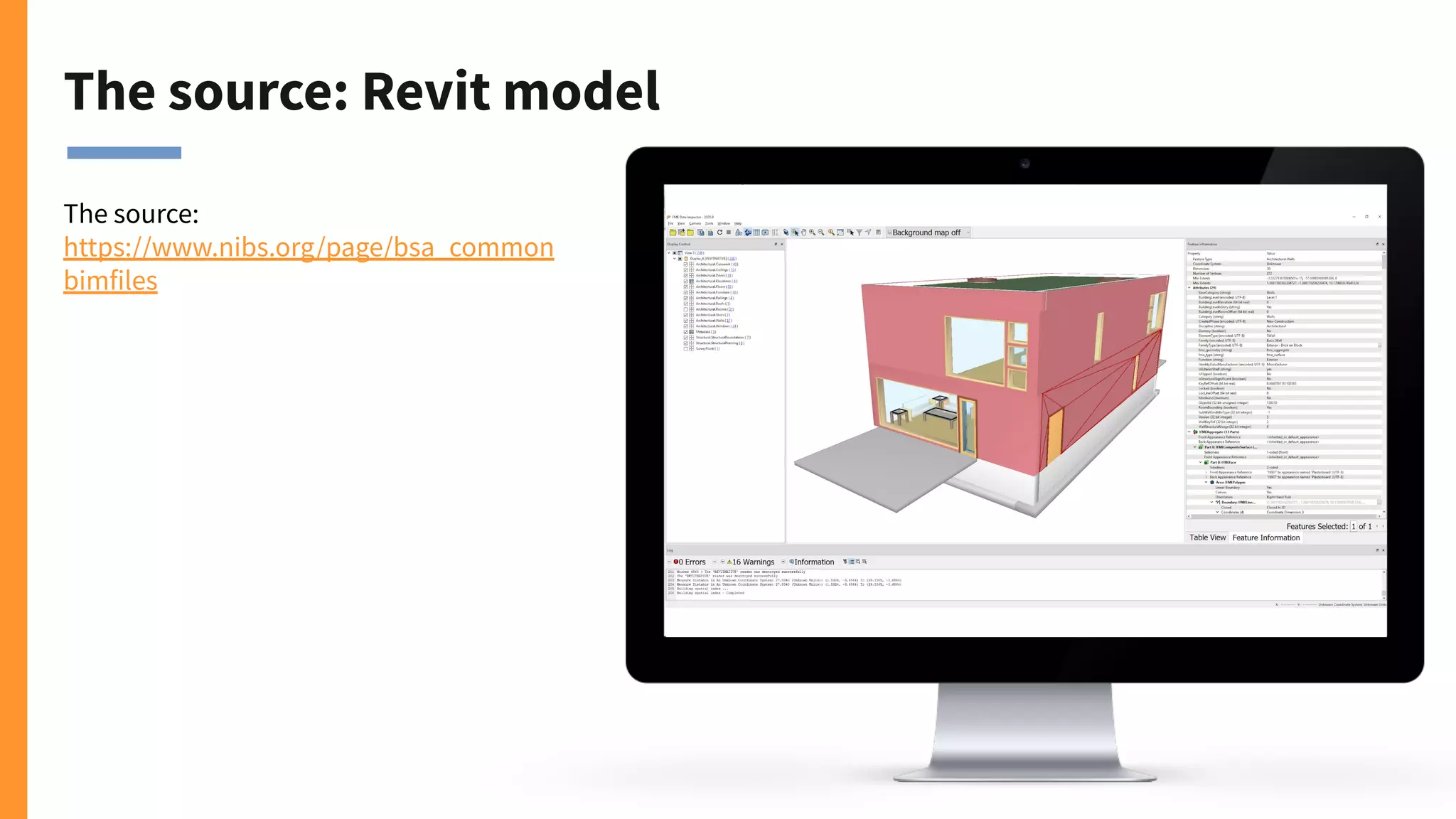Collapse the Attributes (29) section
1456x819 pixels.
[1189, 288]
